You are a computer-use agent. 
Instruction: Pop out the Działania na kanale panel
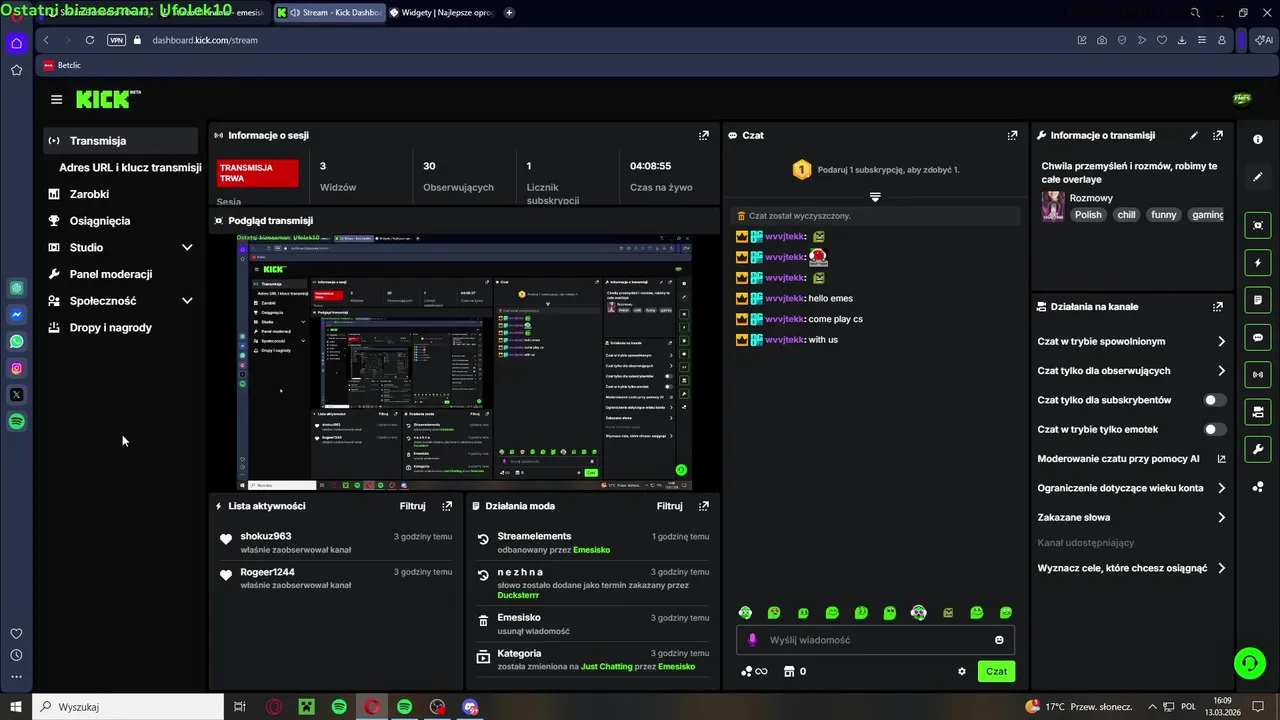pyautogui.click(x=1217, y=307)
